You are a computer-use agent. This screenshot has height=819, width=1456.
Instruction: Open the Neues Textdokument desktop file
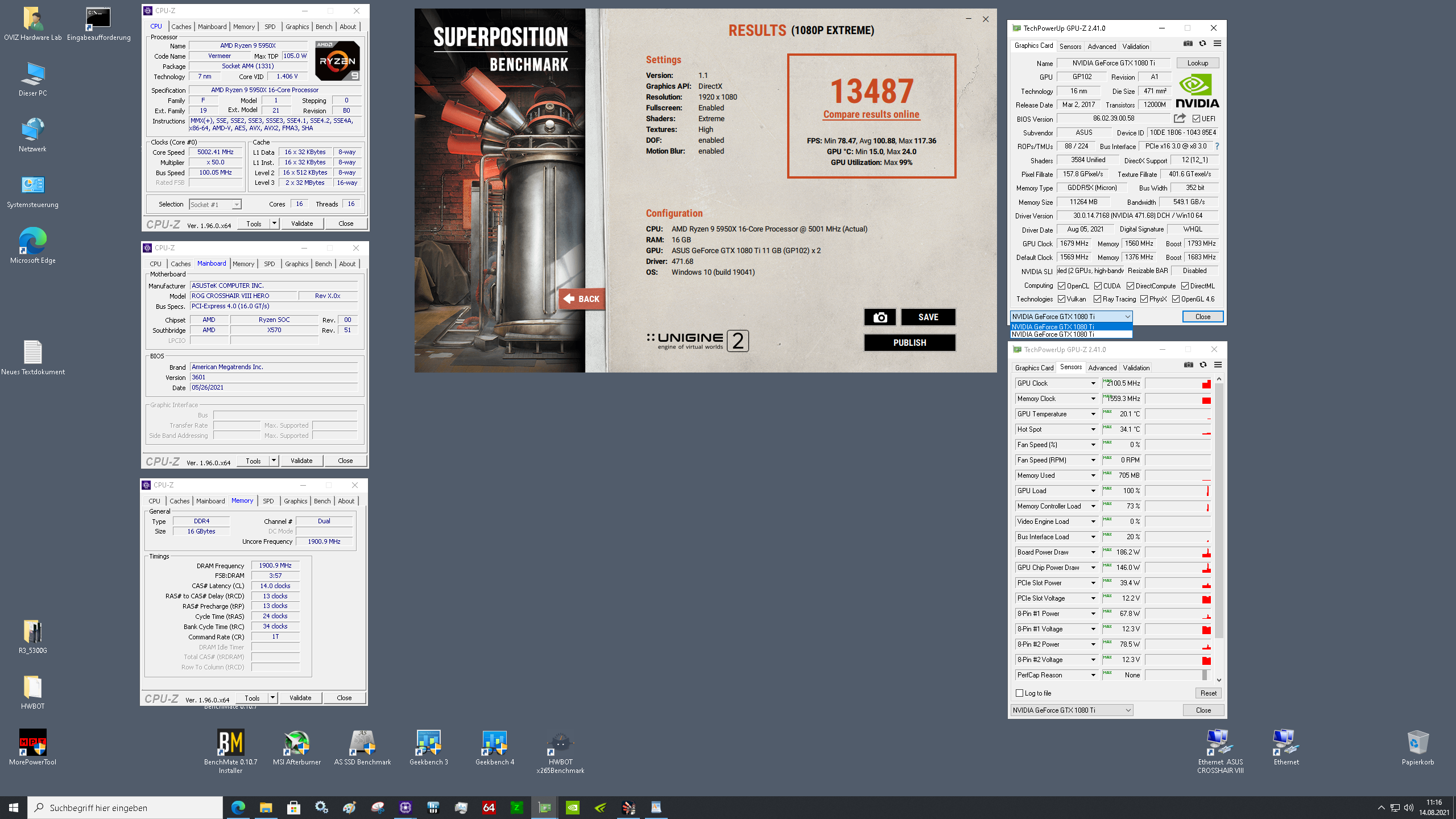pyautogui.click(x=32, y=358)
